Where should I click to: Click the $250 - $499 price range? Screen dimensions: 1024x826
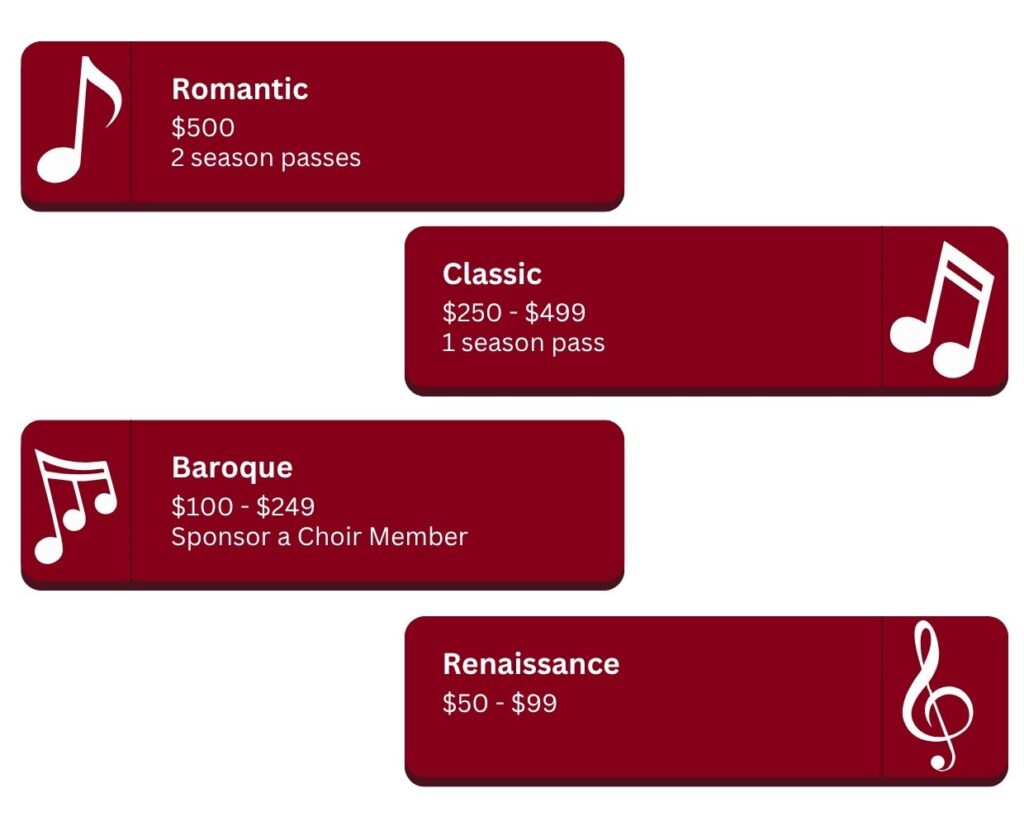[x=514, y=312]
